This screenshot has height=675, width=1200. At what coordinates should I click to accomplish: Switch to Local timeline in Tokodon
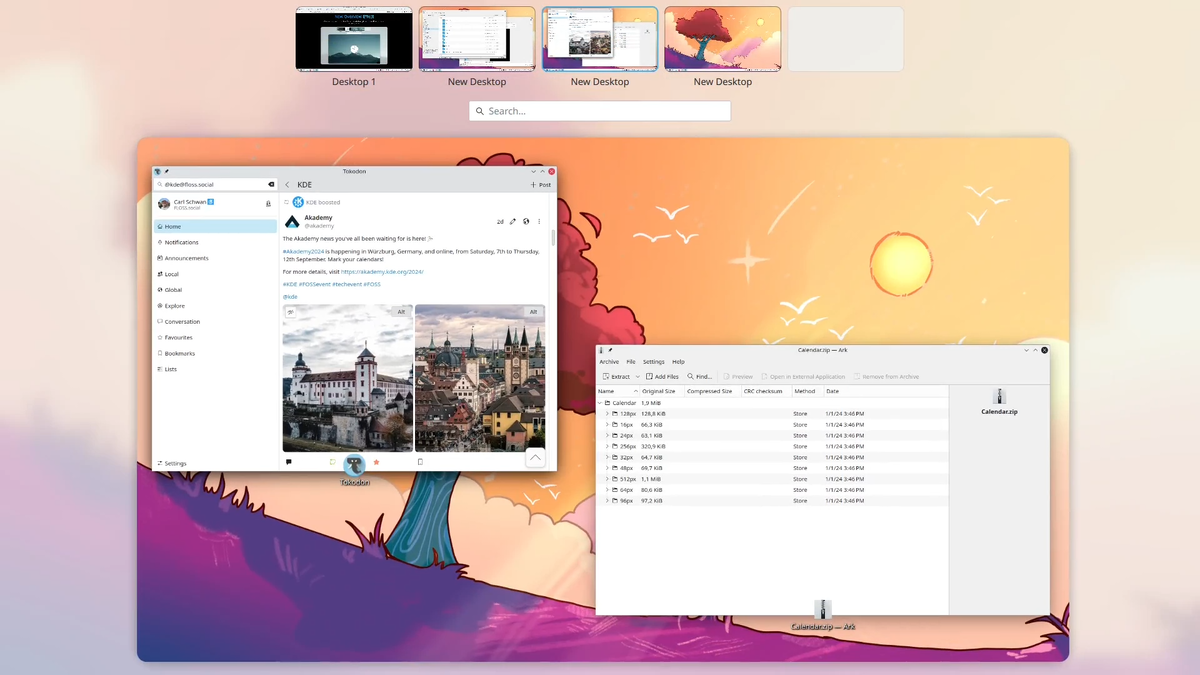point(215,274)
